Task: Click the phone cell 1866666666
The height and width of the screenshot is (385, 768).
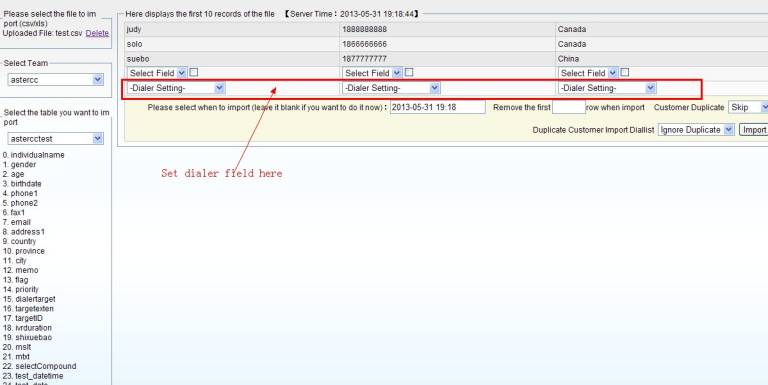Action: pos(448,44)
